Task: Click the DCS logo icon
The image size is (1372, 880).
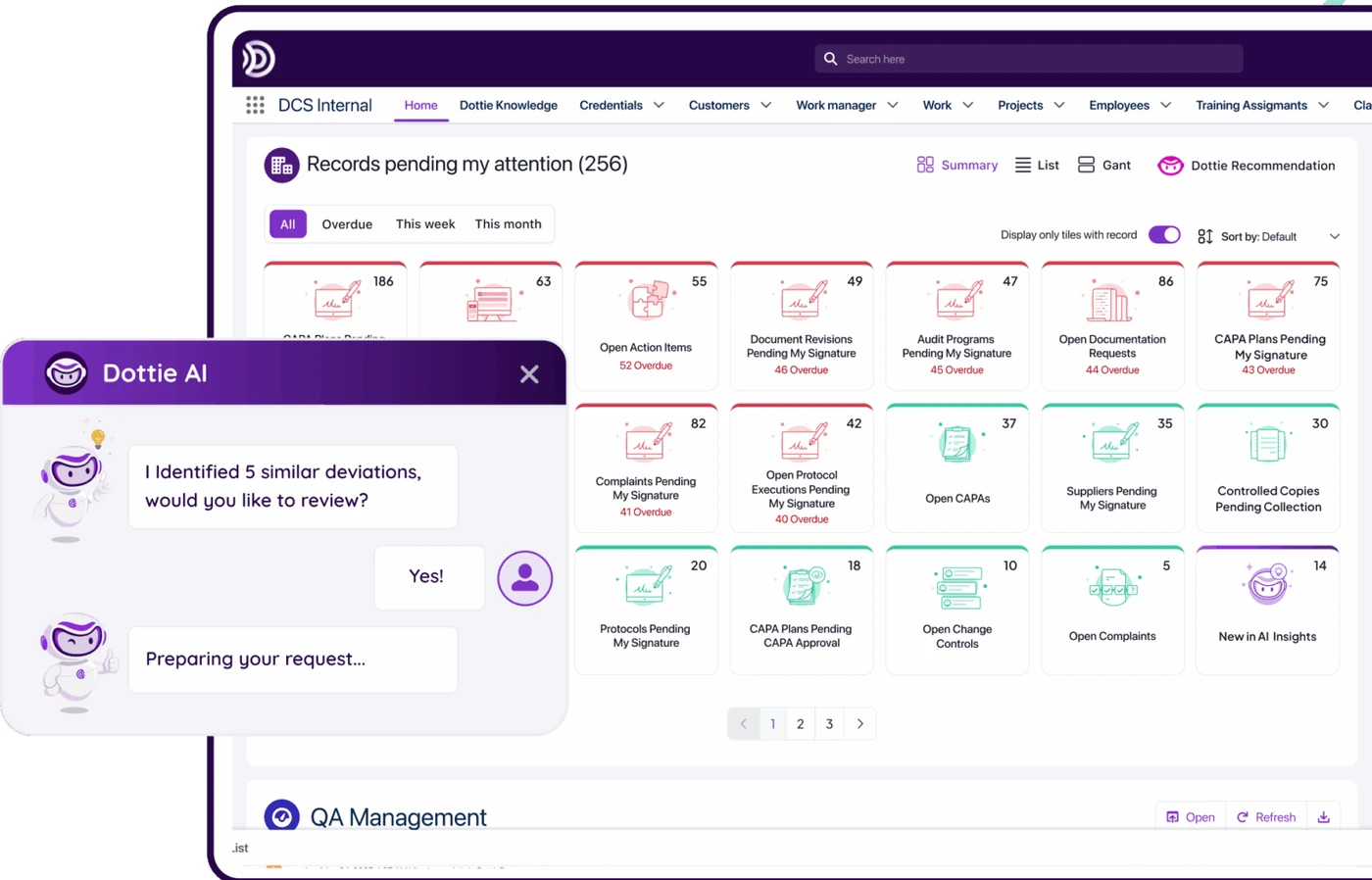Action: pos(259,59)
